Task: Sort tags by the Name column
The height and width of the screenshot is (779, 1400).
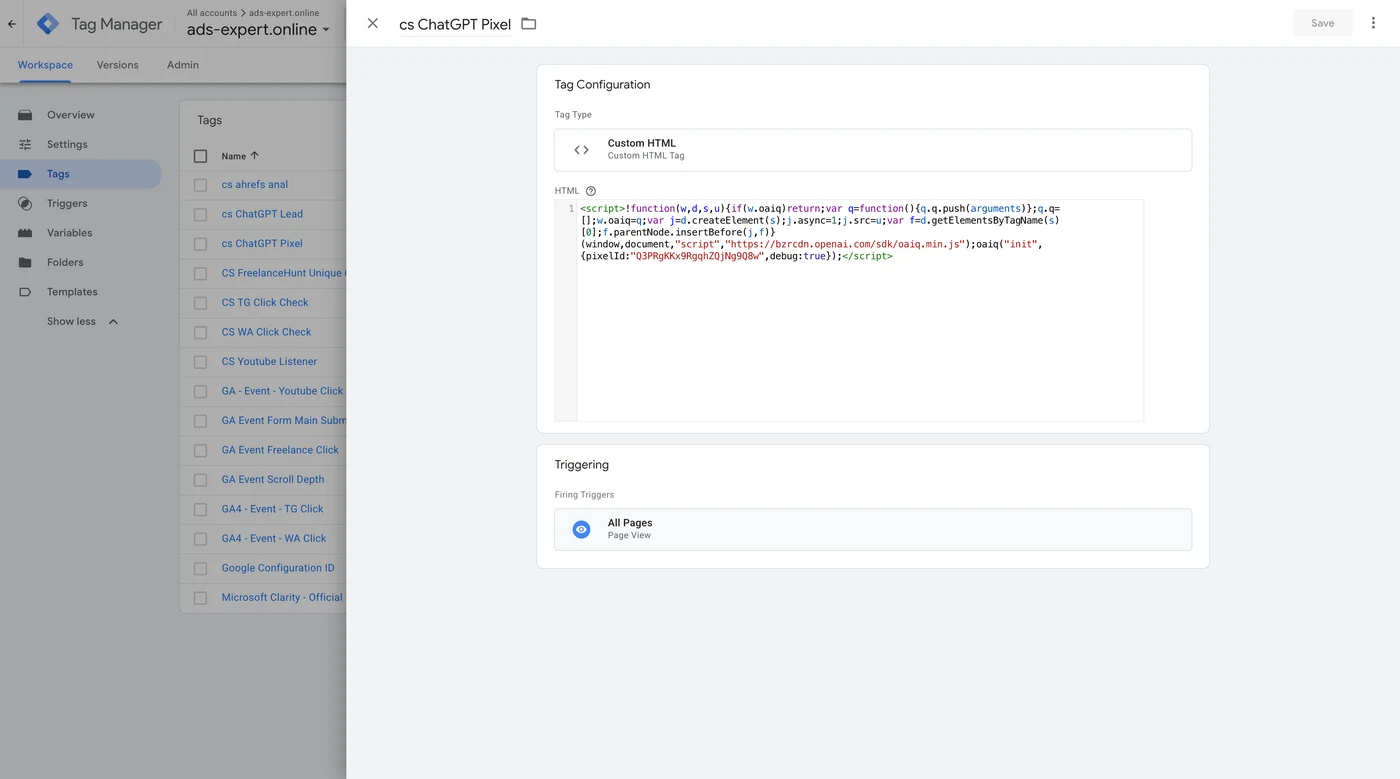Action: coord(240,156)
